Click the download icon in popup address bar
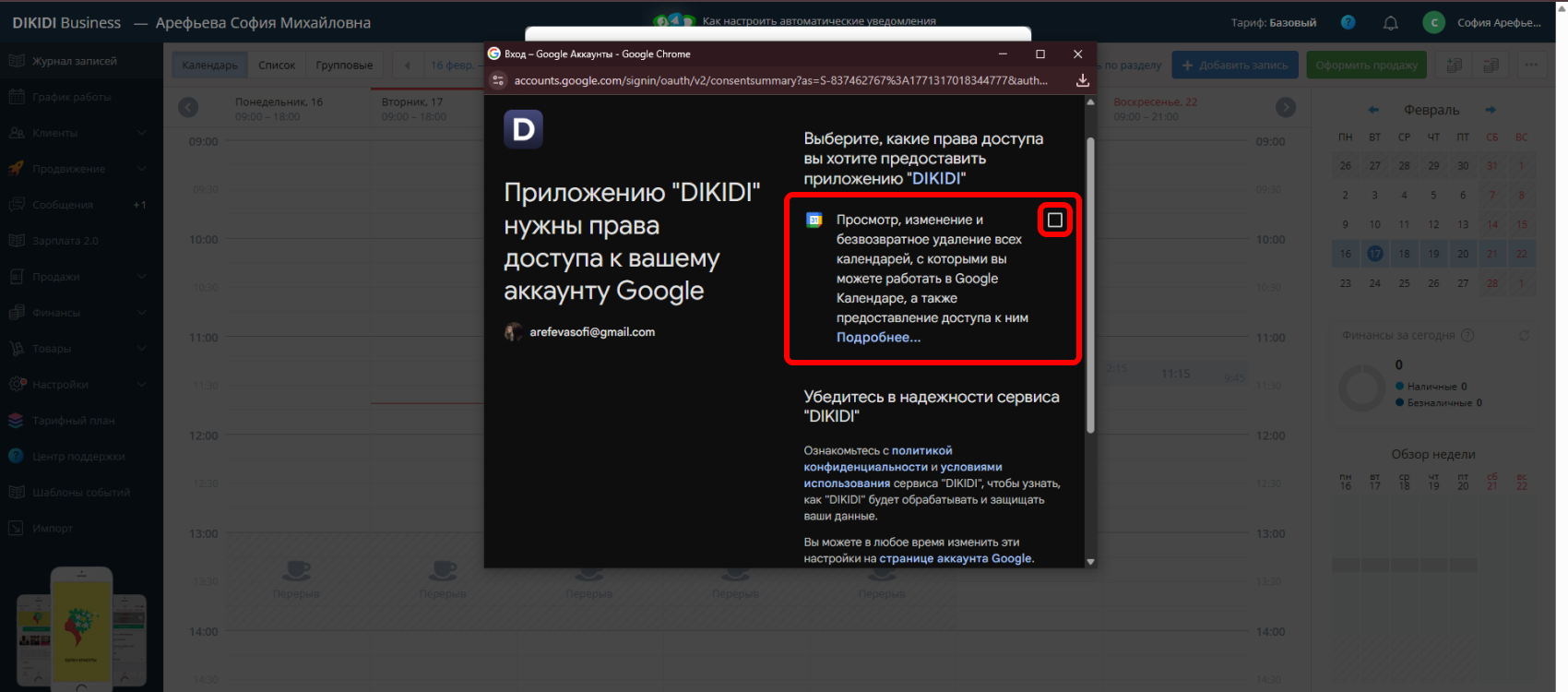Screen dimensions: 1568x692 pos(1083,80)
